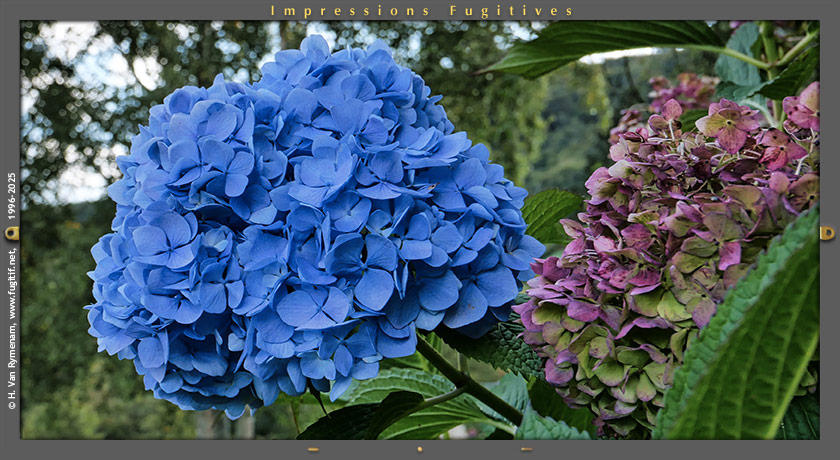840x460 pixels.
Task: Click the gold previous-image marker on left edge
Action: coord(12,233)
